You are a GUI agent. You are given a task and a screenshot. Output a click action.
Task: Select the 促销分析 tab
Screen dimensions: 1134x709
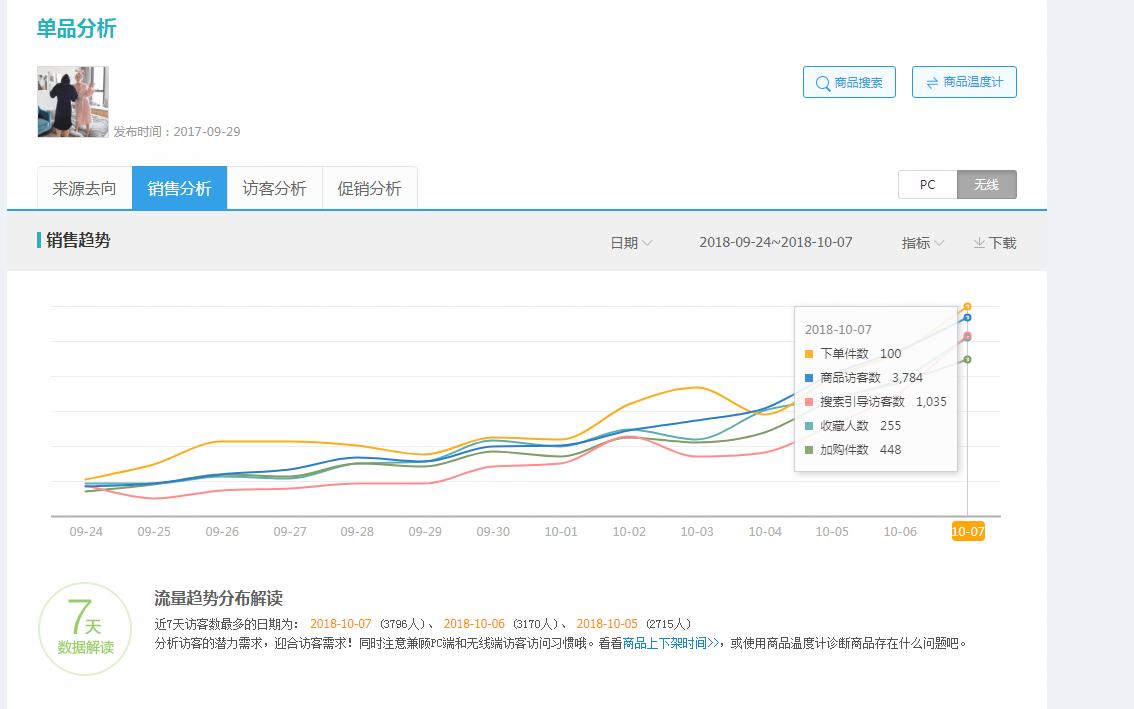(369, 189)
